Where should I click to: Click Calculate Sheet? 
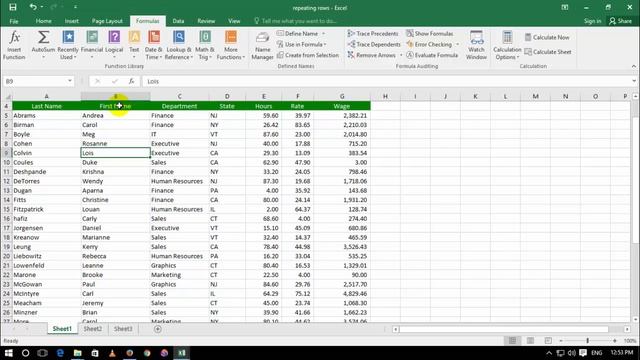548,52
